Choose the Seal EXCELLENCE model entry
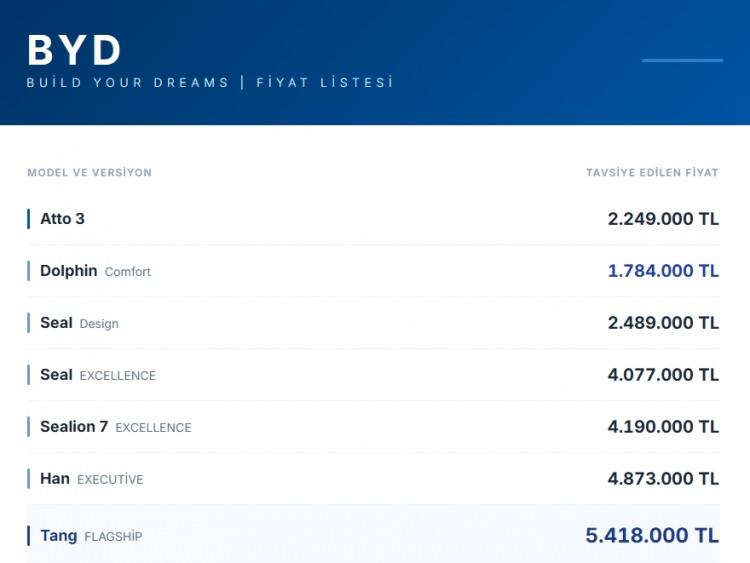 (x=97, y=375)
